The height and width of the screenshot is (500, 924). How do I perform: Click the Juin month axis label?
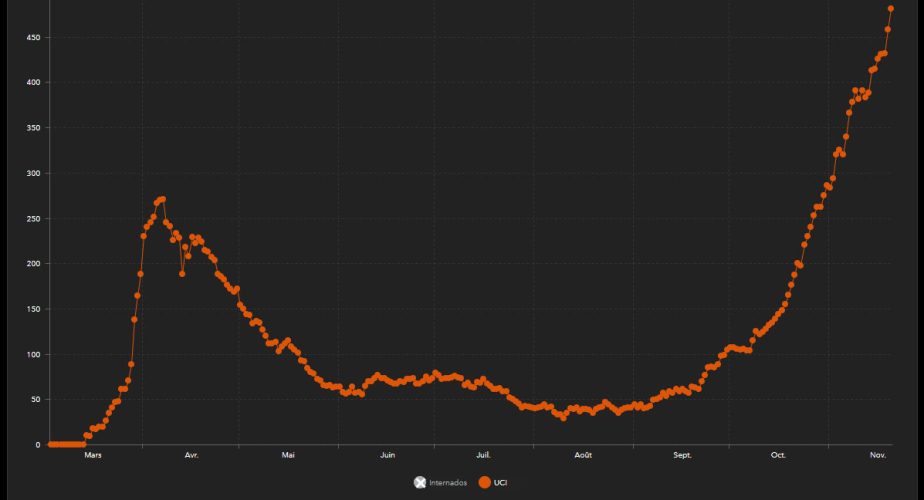tap(387, 455)
